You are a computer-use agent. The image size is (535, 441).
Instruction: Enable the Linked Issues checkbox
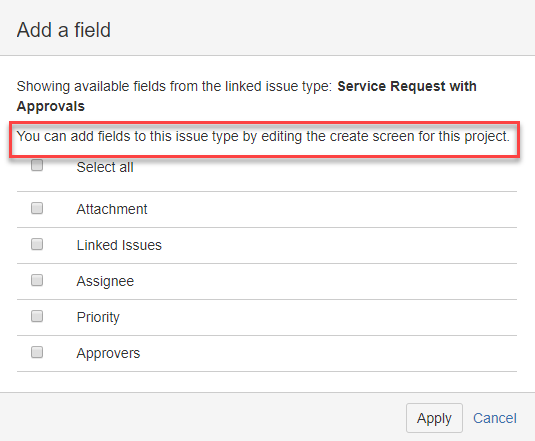click(x=37, y=244)
